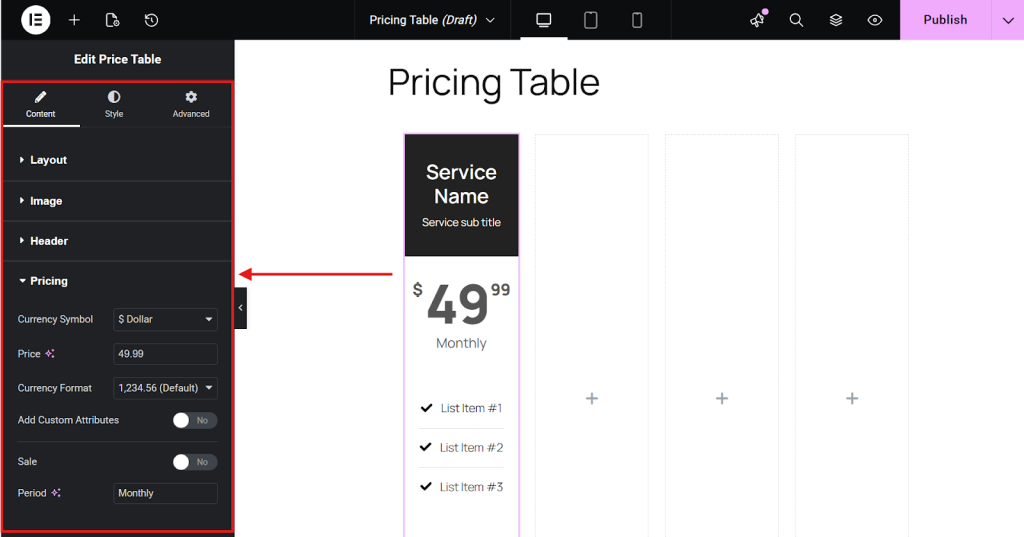The width and height of the screenshot is (1024, 537).
Task: Open the finder search icon
Action: [796, 20]
